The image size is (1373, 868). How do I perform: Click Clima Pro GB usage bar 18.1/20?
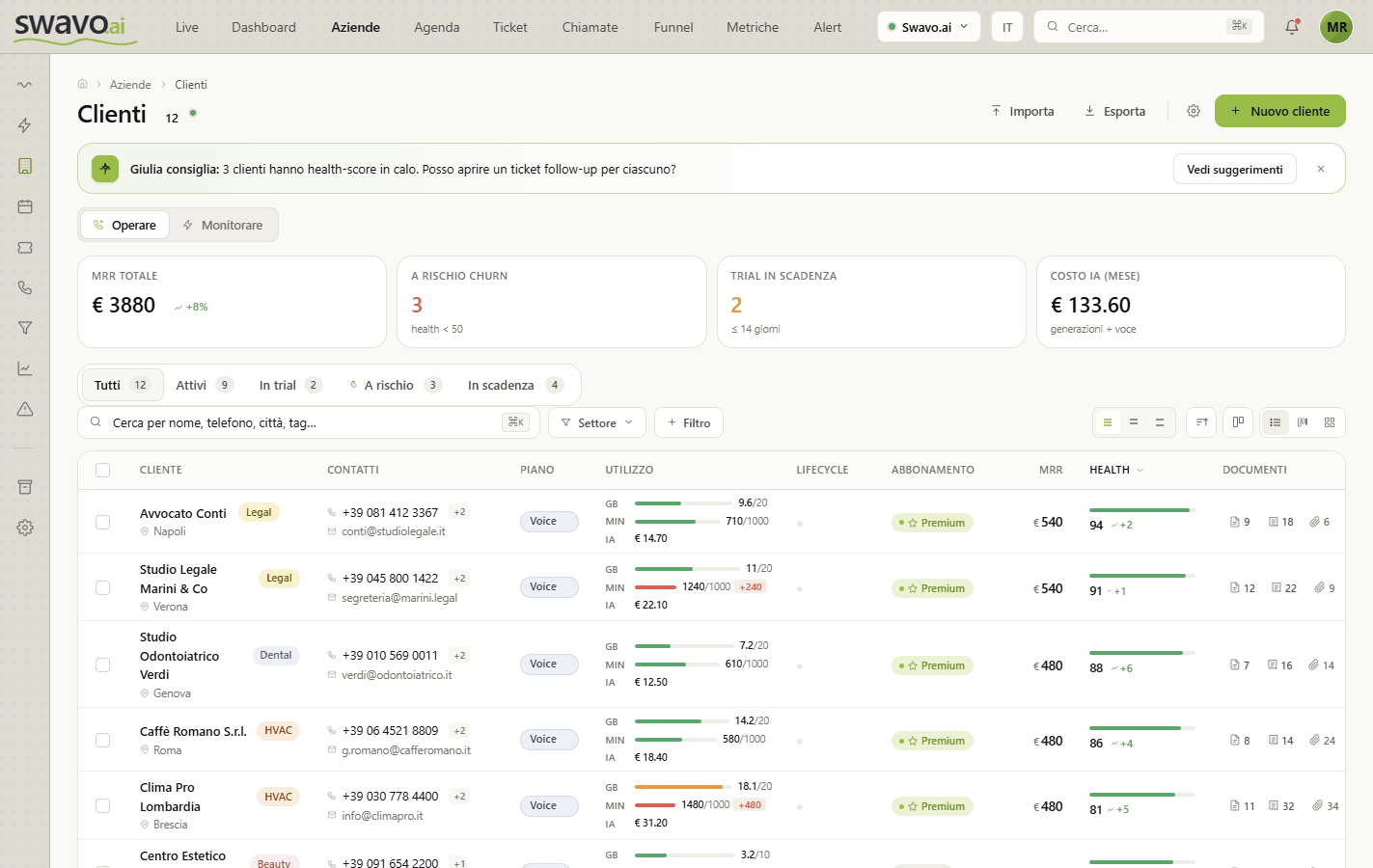click(x=683, y=787)
